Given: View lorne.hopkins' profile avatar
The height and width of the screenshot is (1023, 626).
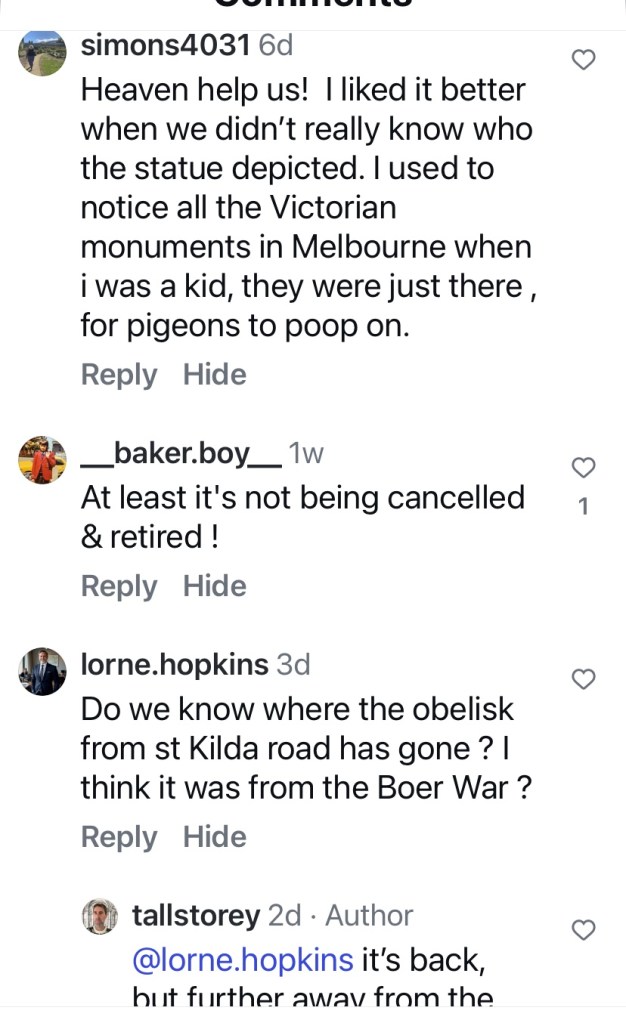Looking at the screenshot, I should [42, 671].
